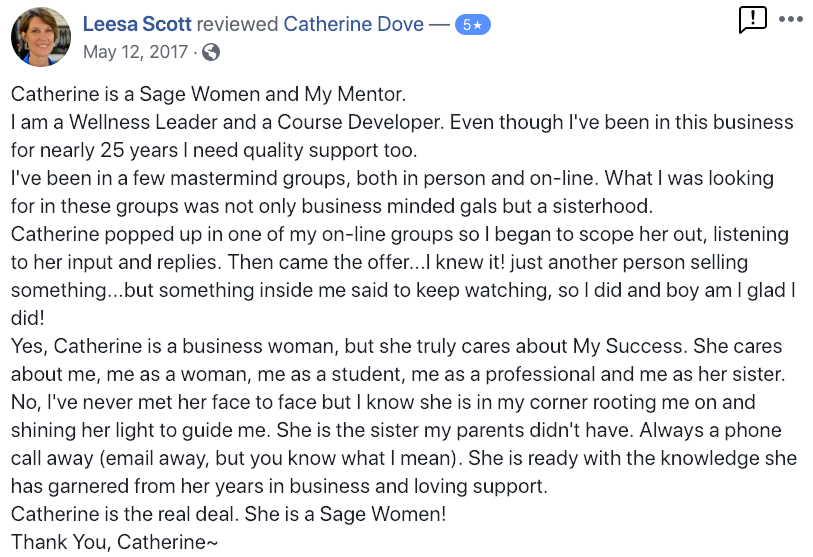Screen dimensions: 813x557
Task: Click the word "reviewed" in the header
Action: 237,24
